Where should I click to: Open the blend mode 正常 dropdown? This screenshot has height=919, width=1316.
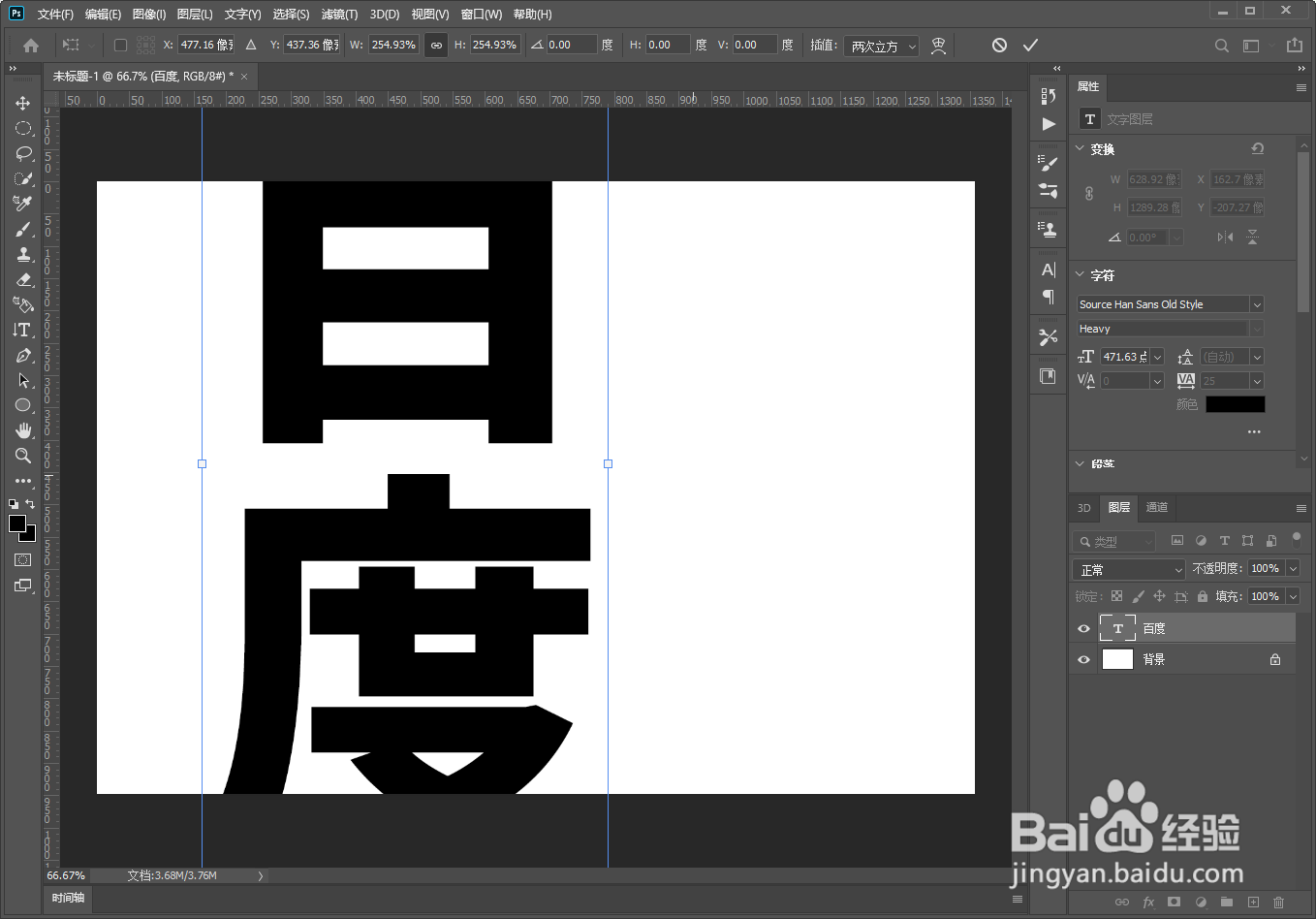pos(1129,569)
